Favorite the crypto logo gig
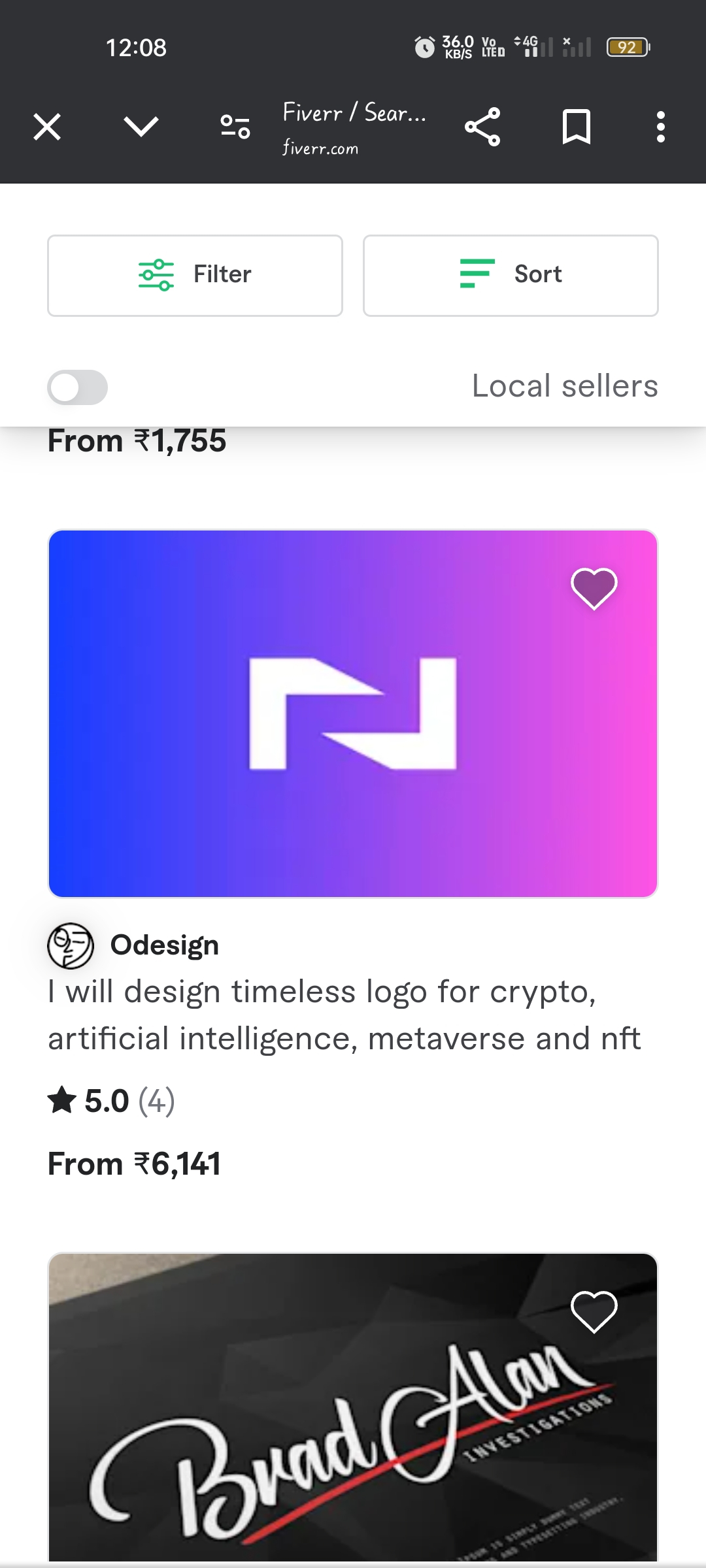Screen dimensions: 706x1568 tap(594, 588)
